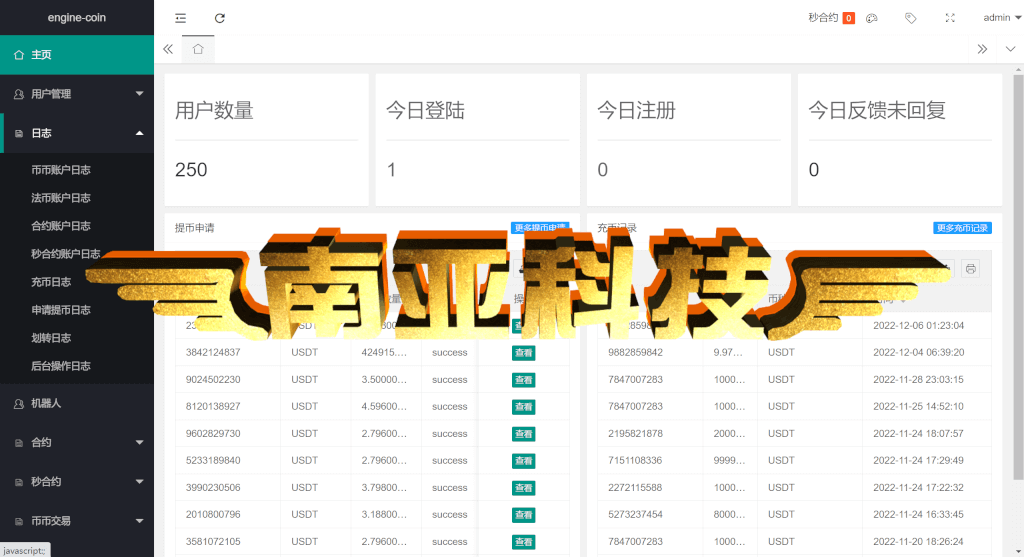
Task: Open 后台操作日志
Action: (61, 366)
